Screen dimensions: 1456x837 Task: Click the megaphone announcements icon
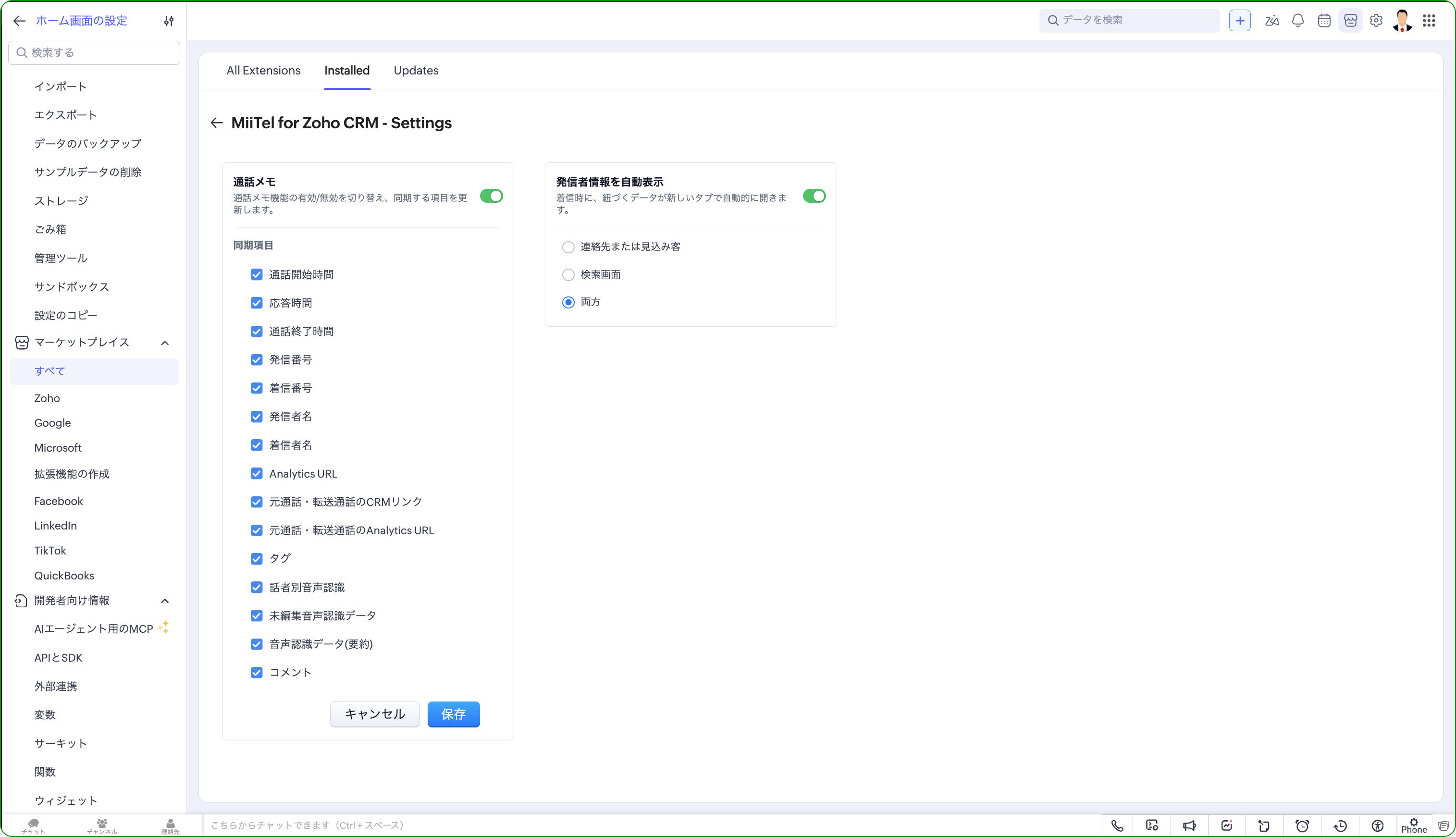(1189, 825)
